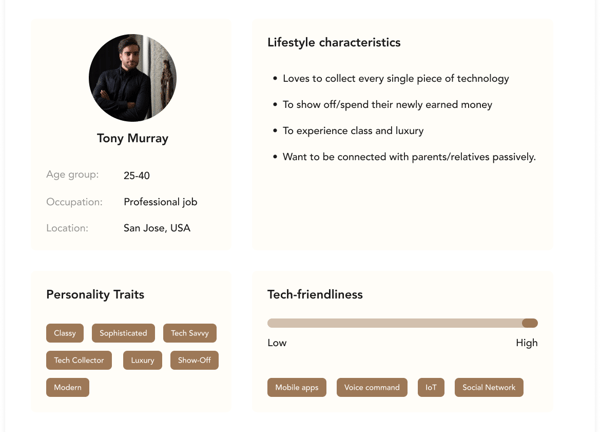Click the Tech-friendliness slider handle
Screen dimensions: 600x432
pos(530,323)
